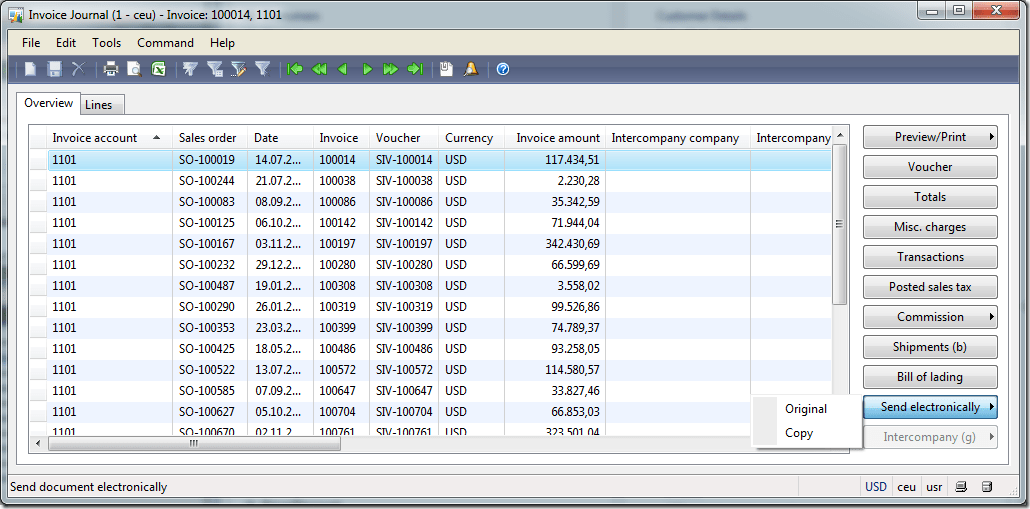Click voucher cell SIV-100647
Screen dimensions: 1030x509
[x=405, y=391]
